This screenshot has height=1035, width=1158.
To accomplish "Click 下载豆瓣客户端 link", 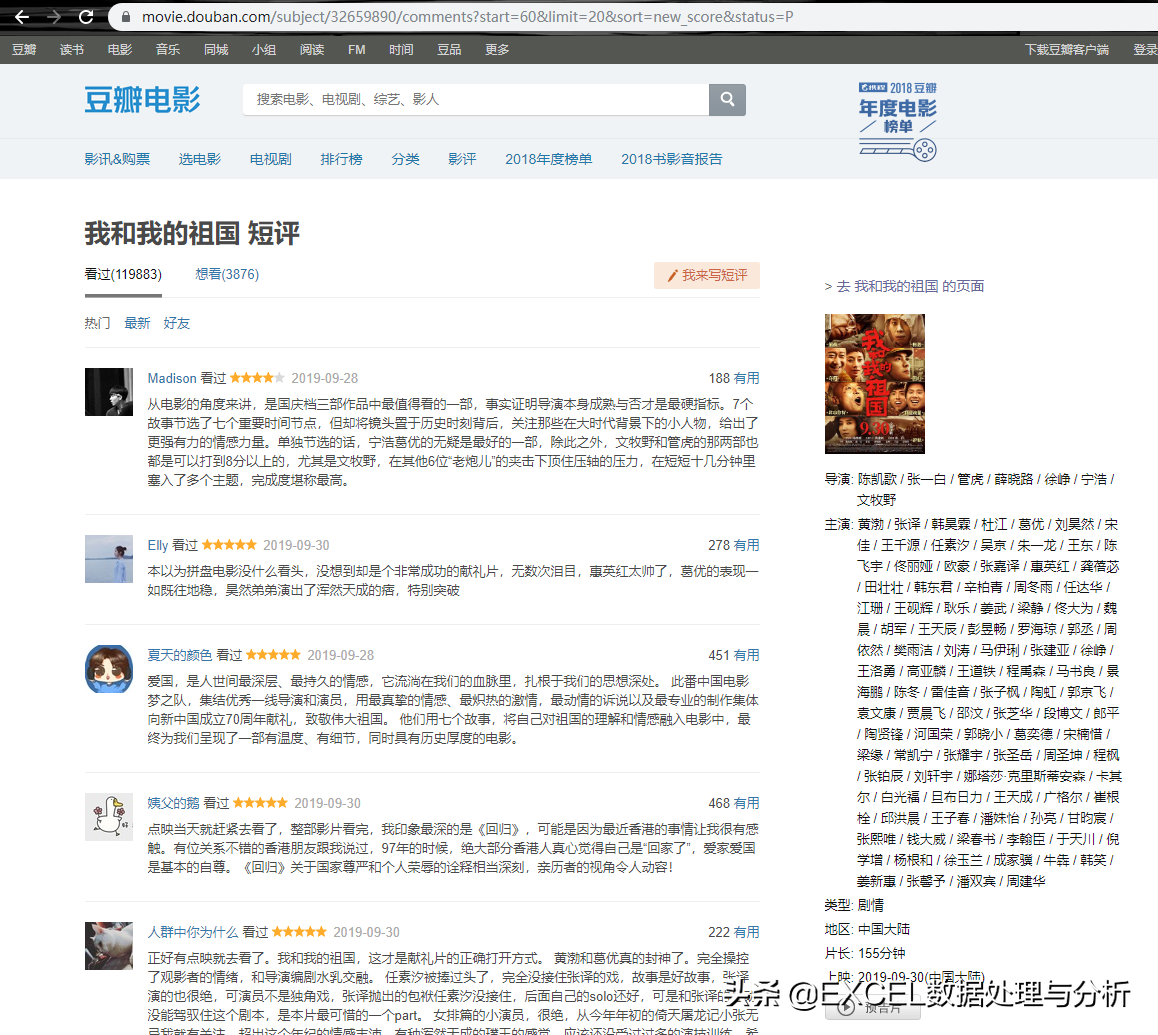I will (1066, 49).
